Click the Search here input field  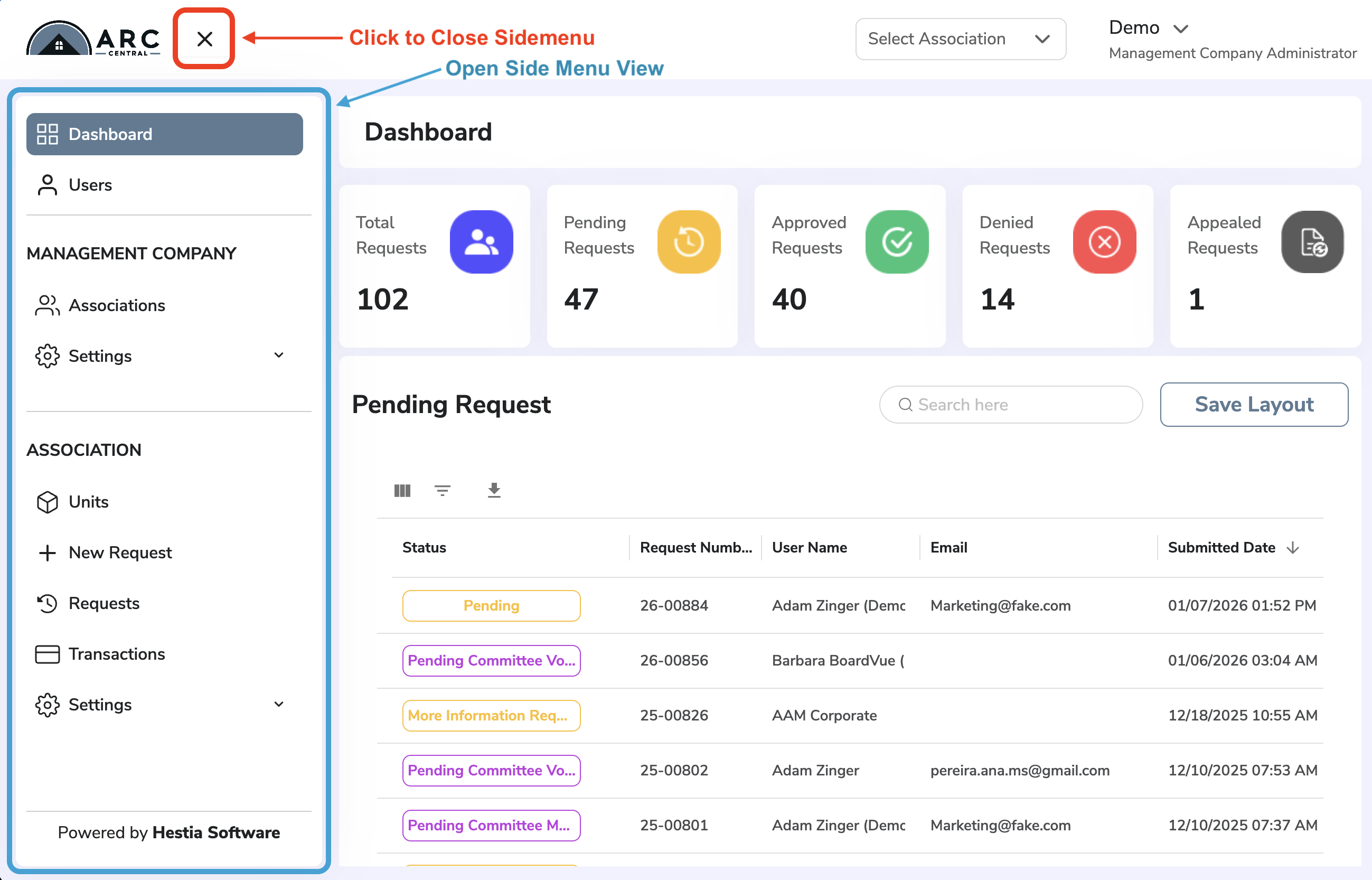click(x=1010, y=404)
